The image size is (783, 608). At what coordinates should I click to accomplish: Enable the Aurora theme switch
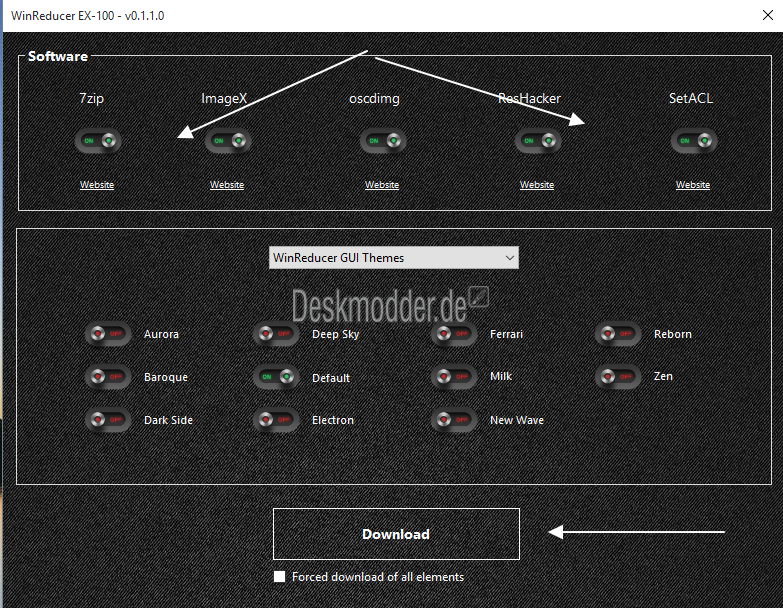pos(108,333)
